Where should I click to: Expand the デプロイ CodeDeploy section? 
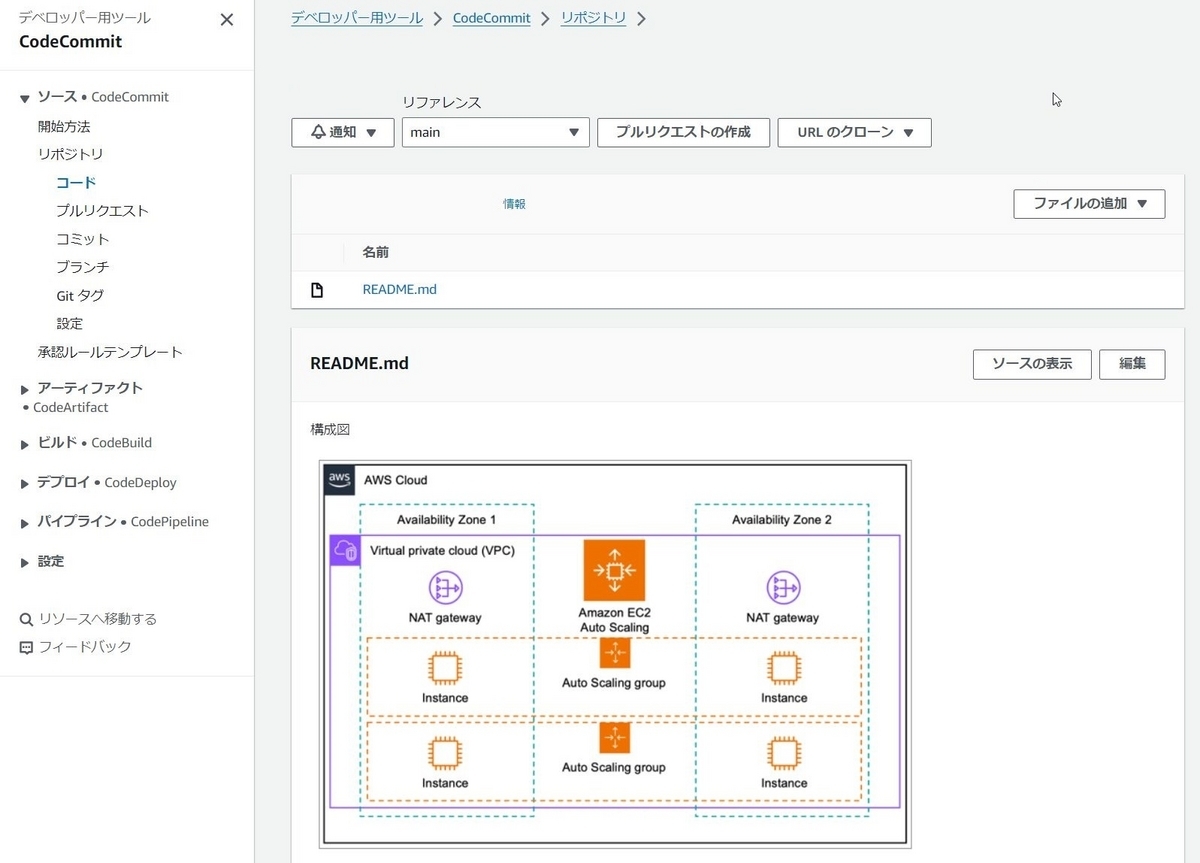tap(25, 484)
